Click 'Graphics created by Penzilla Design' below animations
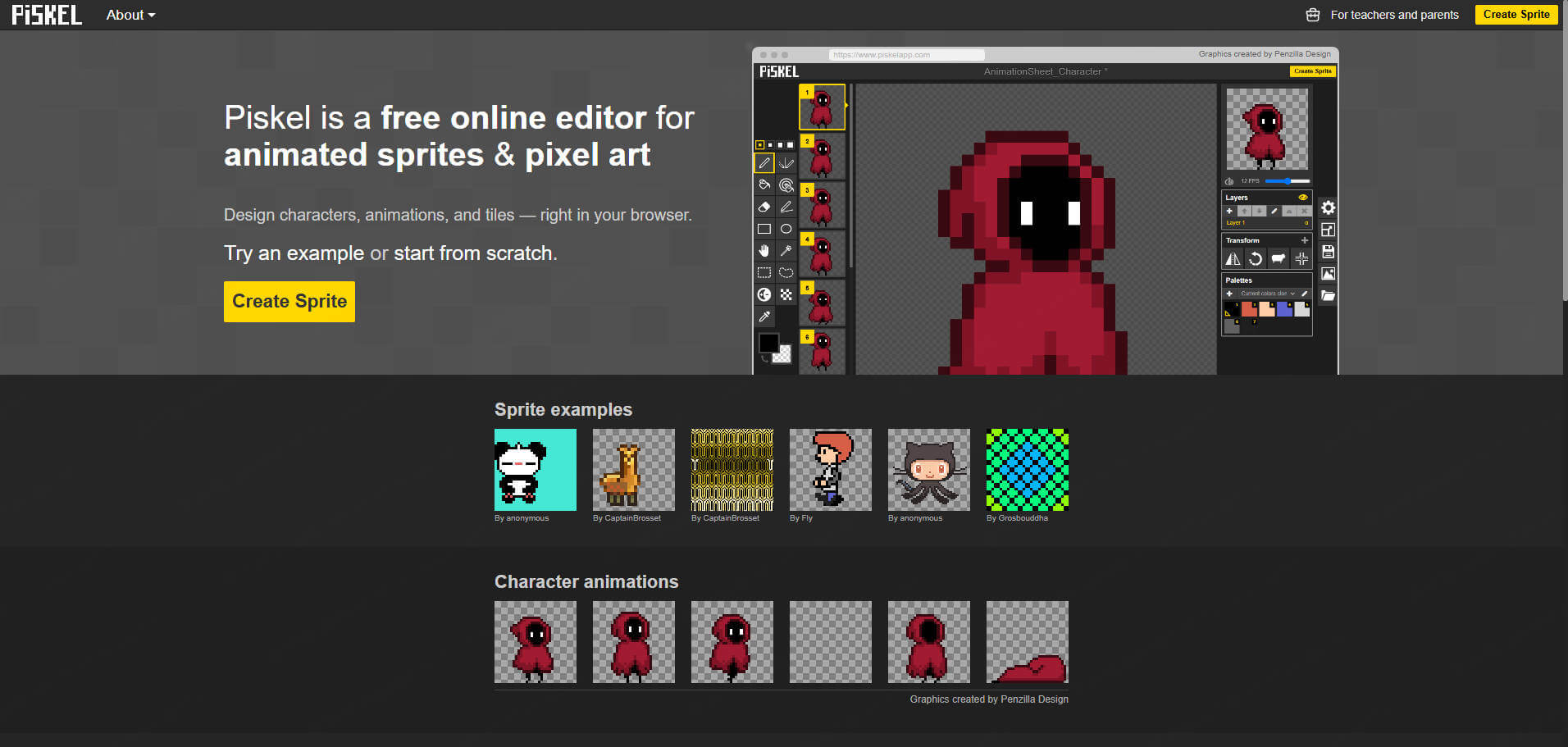 (989, 699)
